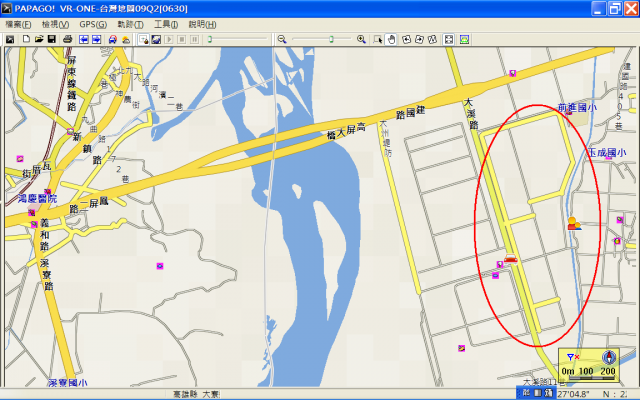Select the rectangle selection pointer tool

[378, 39]
